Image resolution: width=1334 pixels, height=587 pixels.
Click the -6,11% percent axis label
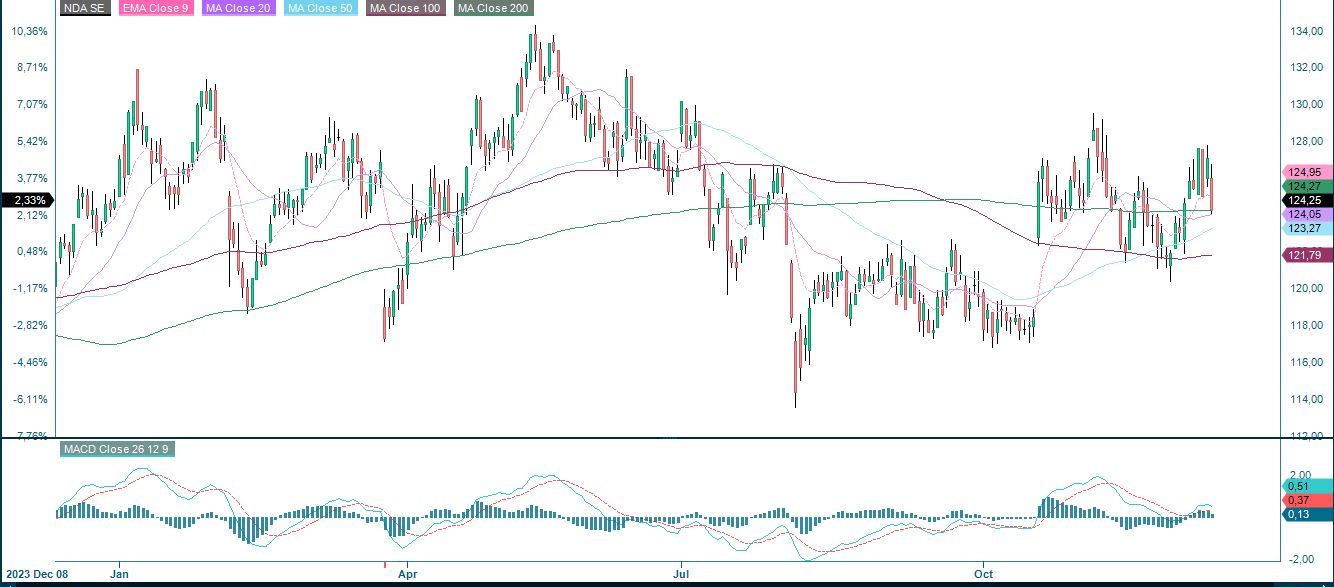(29, 399)
